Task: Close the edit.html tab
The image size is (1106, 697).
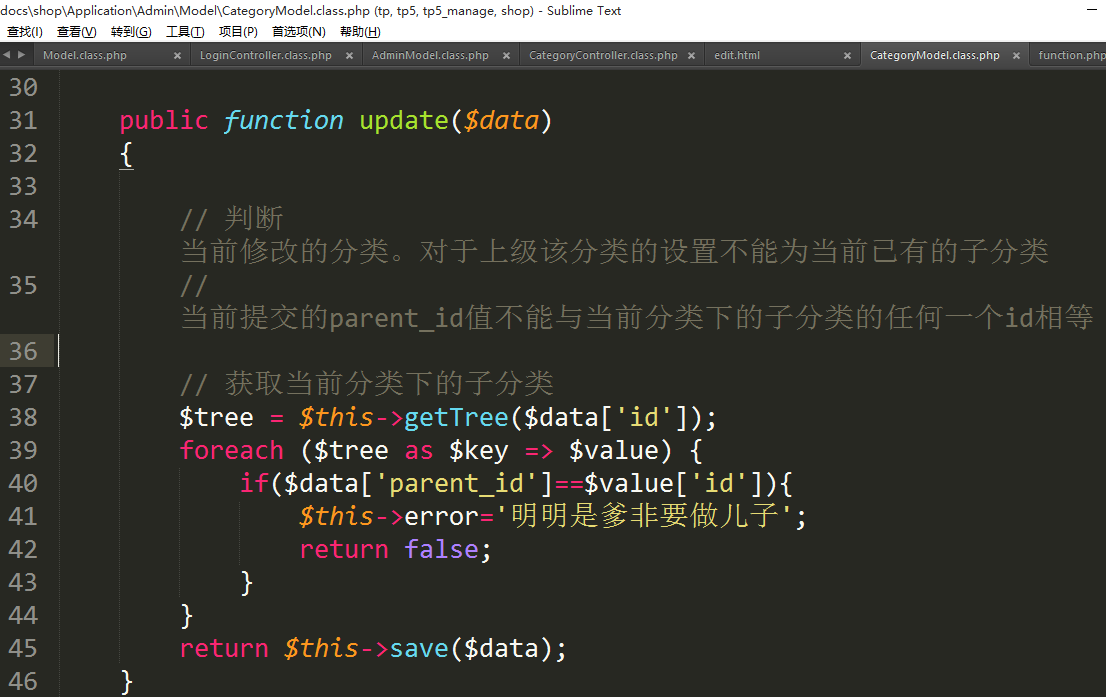Action: pyautogui.click(x=848, y=56)
